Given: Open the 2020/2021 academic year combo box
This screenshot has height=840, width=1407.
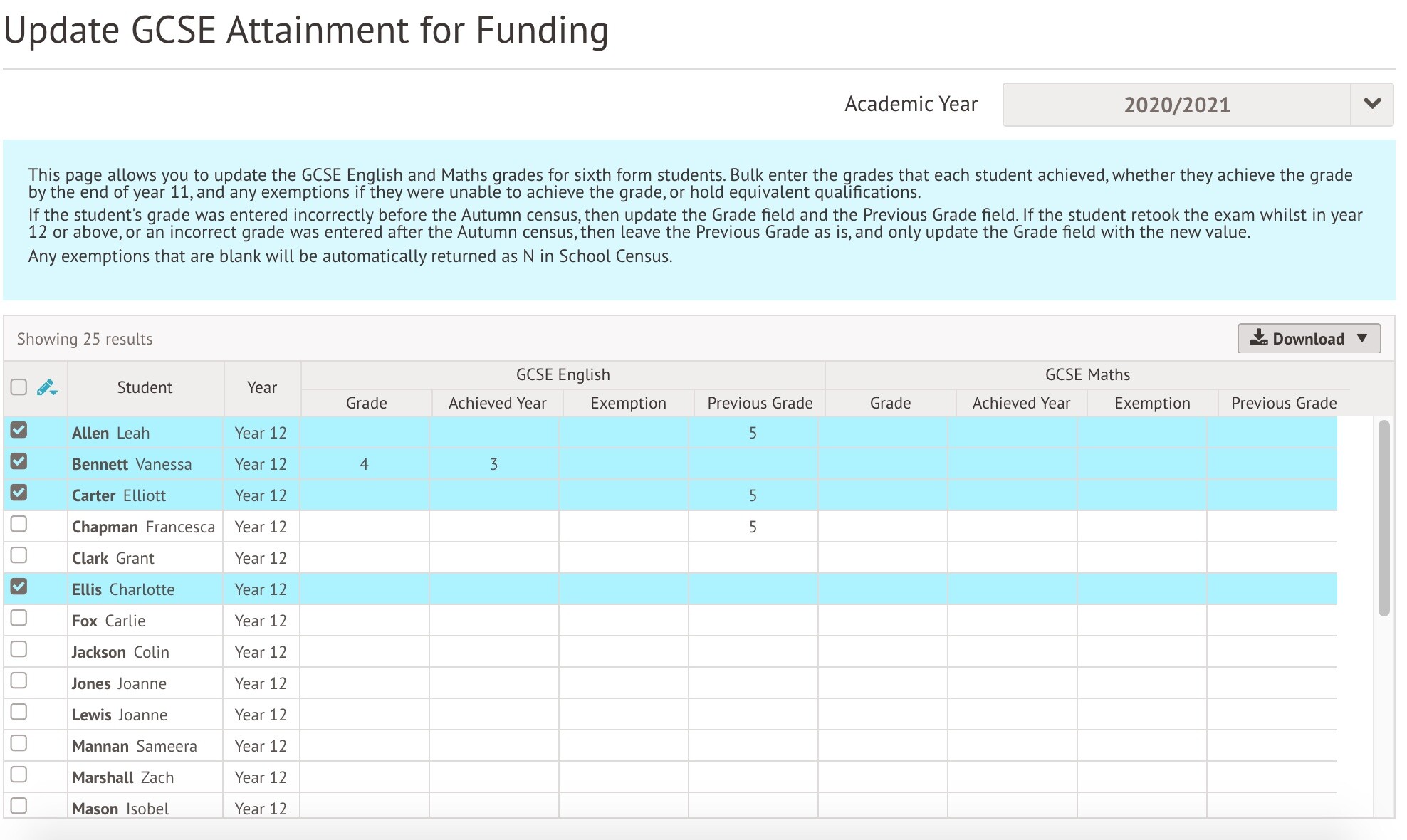Looking at the screenshot, I should [x=1176, y=105].
